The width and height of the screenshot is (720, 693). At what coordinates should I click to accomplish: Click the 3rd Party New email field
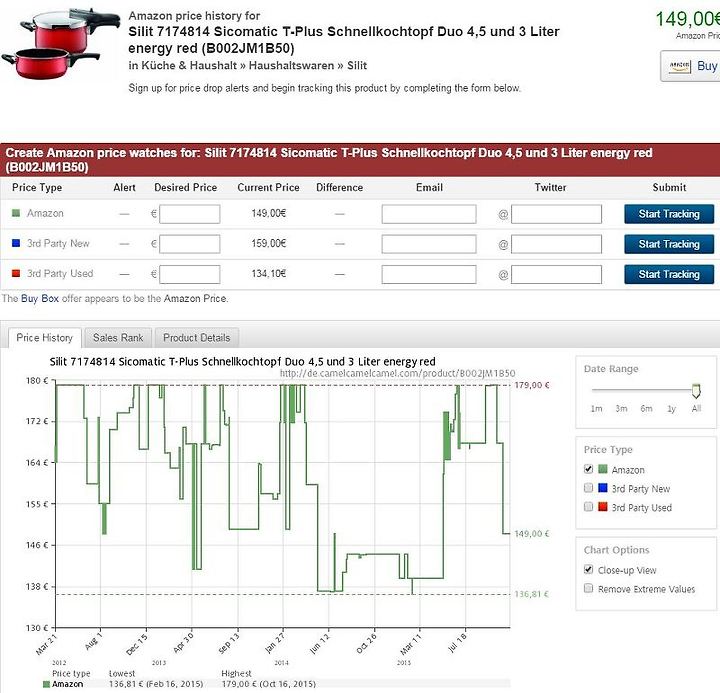(429, 244)
